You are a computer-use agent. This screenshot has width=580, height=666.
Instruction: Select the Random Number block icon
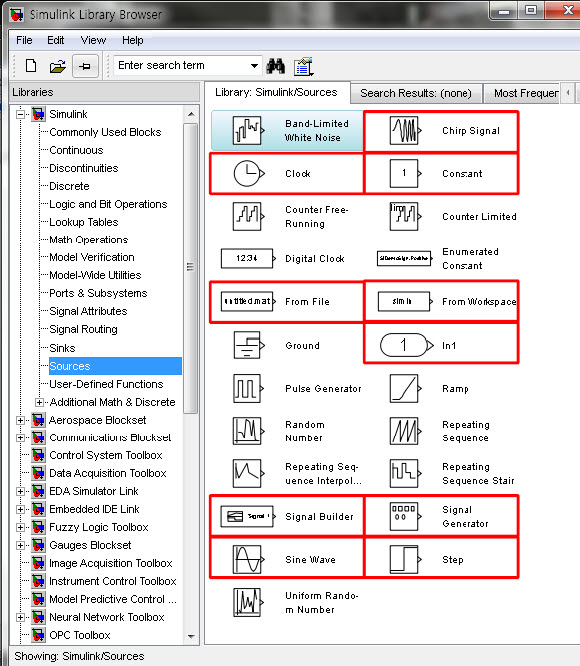pyautogui.click(x=248, y=431)
